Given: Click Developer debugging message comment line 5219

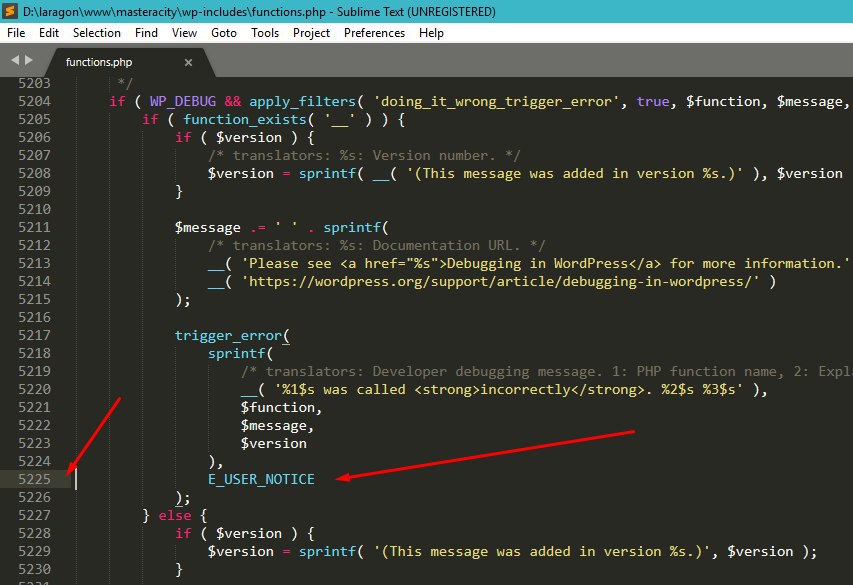Looking at the screenshot, I should pos(546,371).
